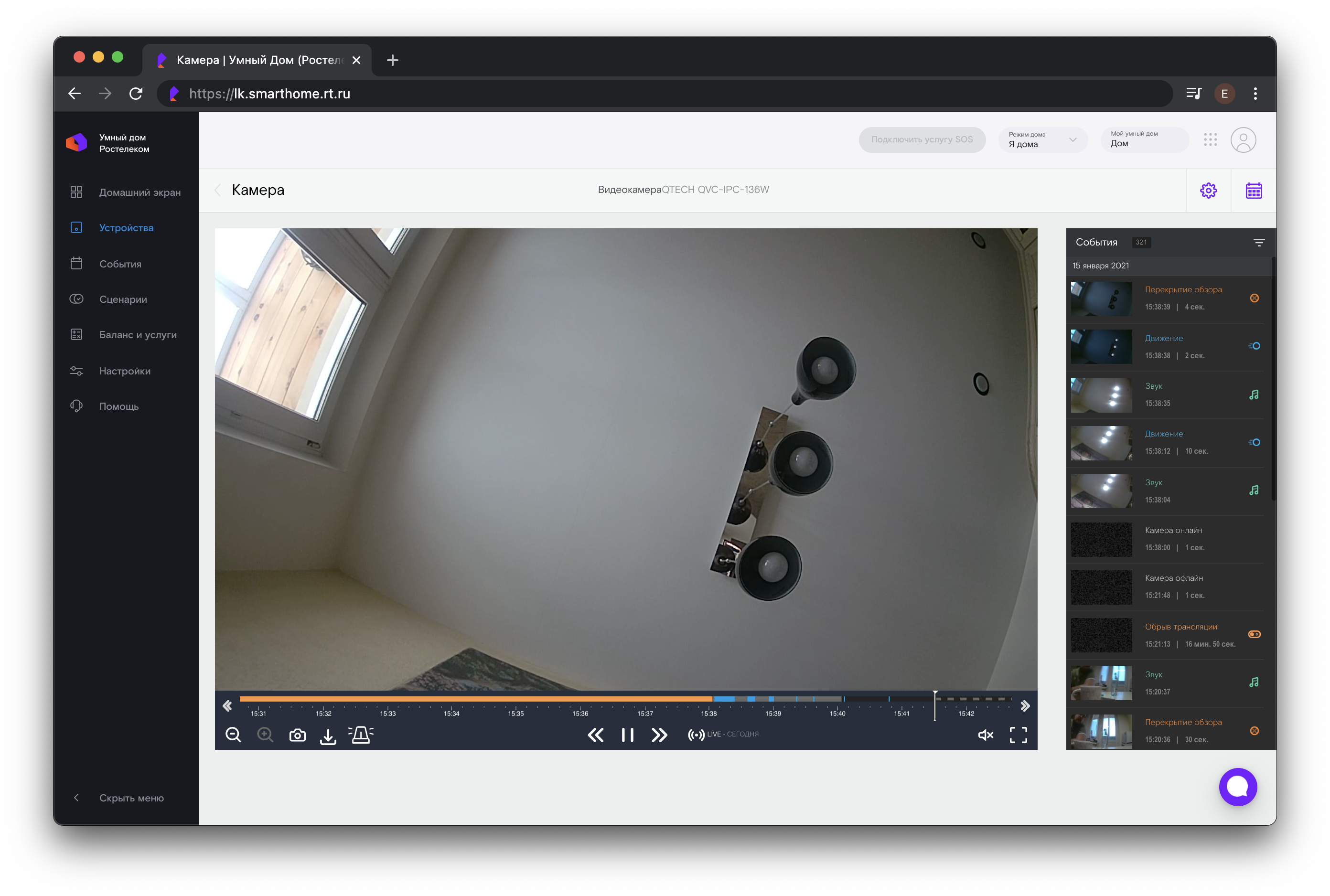
Task: Enter fullscreen video mode
Action: (1018, 735)
